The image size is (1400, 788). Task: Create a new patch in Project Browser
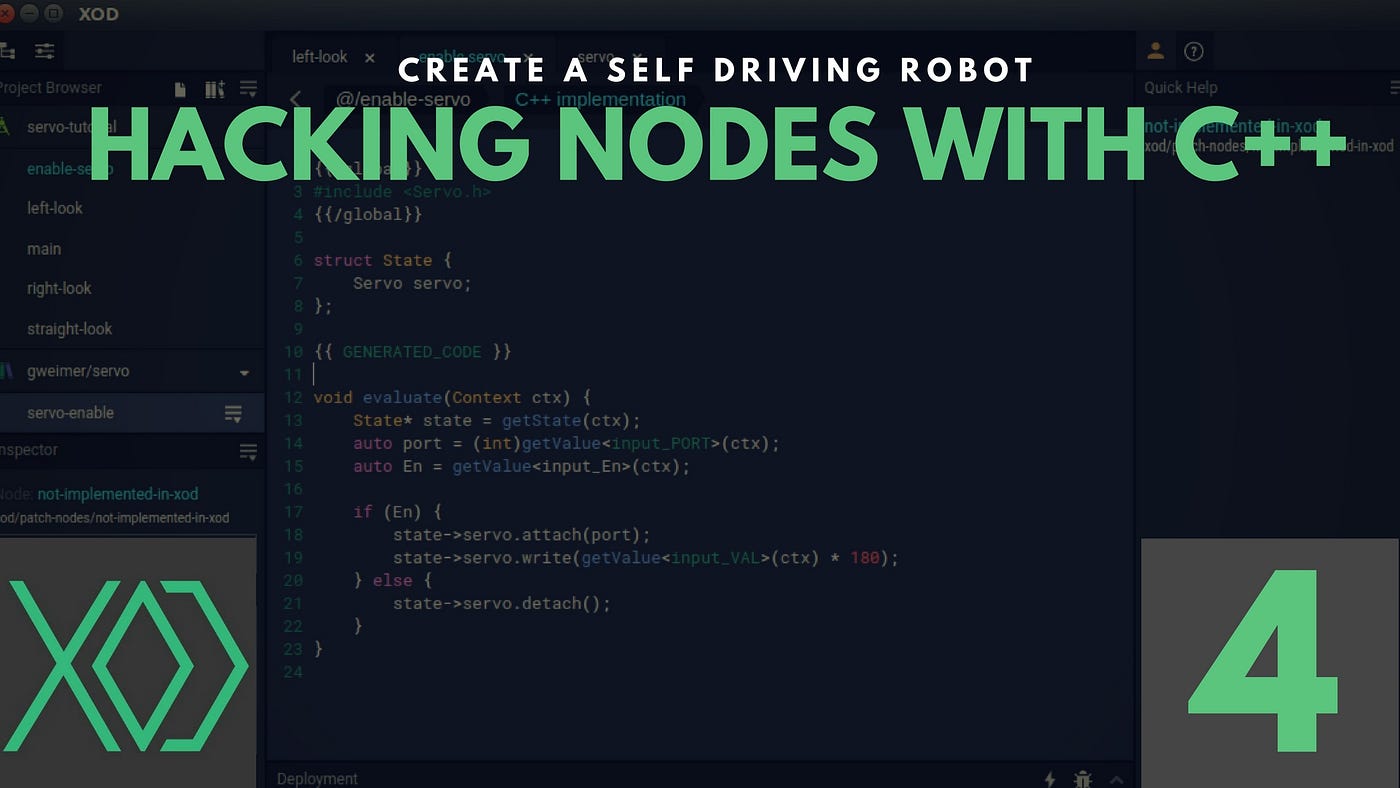pos(180,89)
